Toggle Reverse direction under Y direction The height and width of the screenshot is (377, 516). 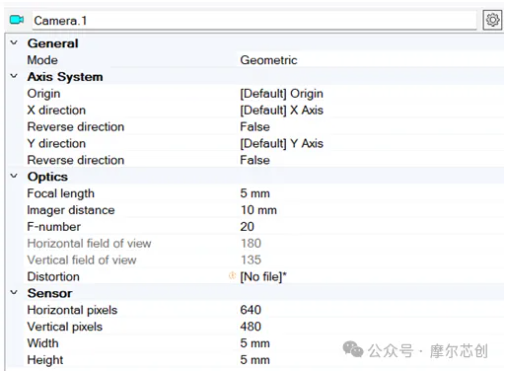click(255, 160)
